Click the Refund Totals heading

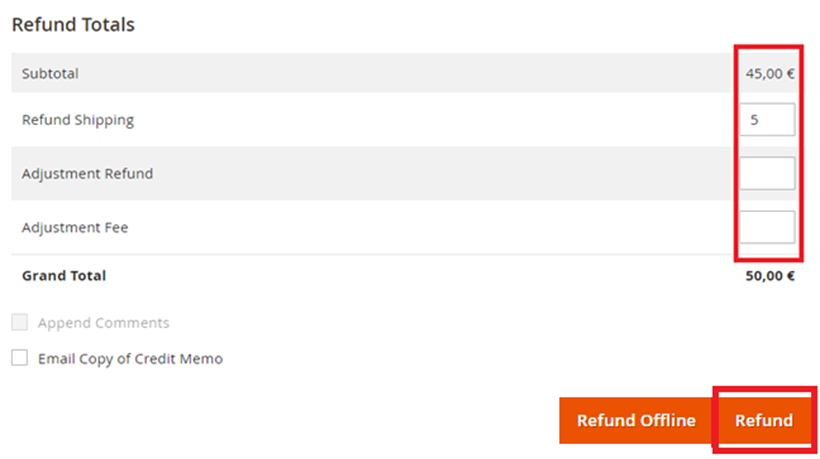click(73, 24)
